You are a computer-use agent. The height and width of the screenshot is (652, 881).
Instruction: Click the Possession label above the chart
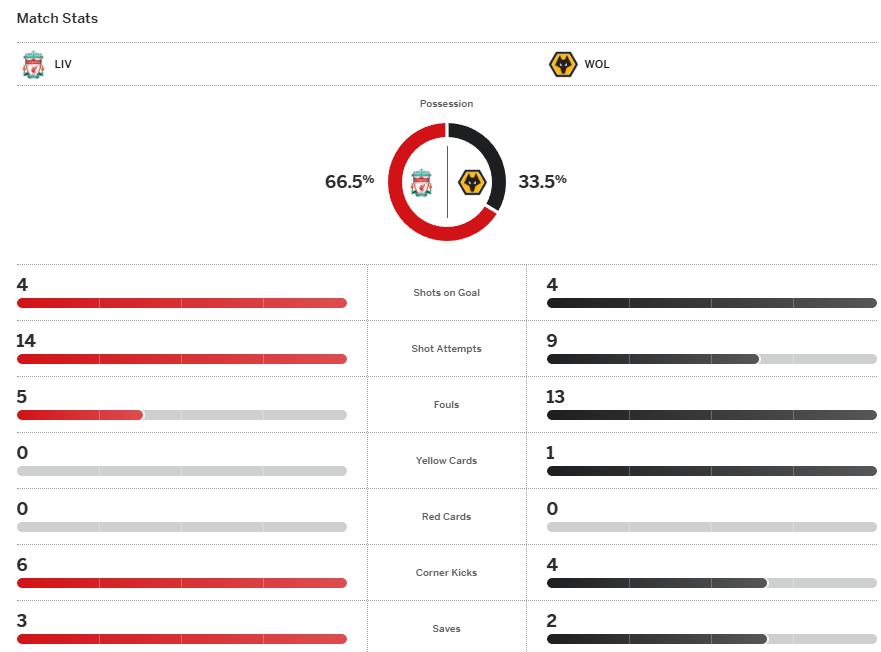pos(446,104)
